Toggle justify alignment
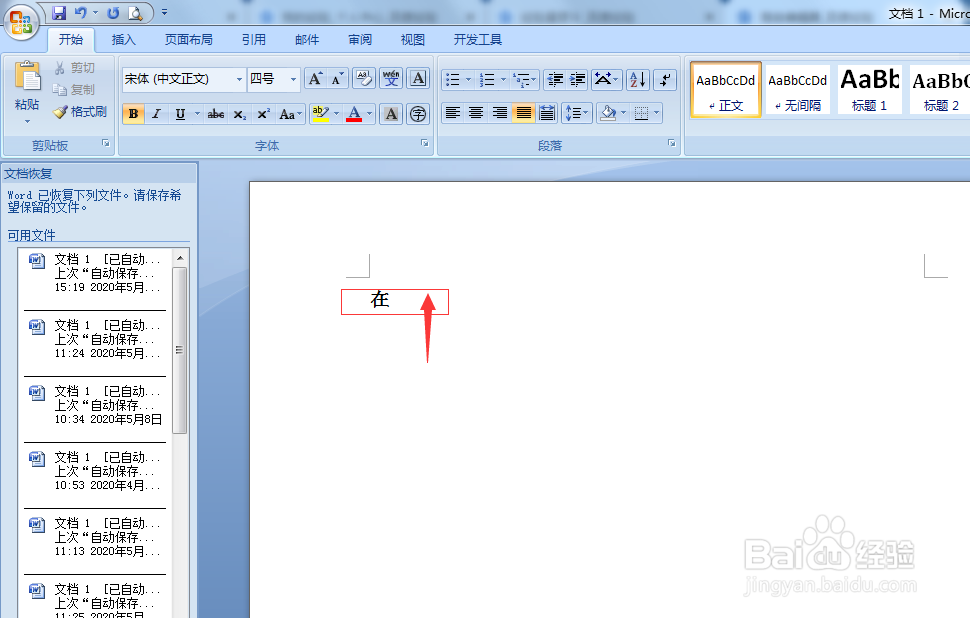 pos(523,113)
